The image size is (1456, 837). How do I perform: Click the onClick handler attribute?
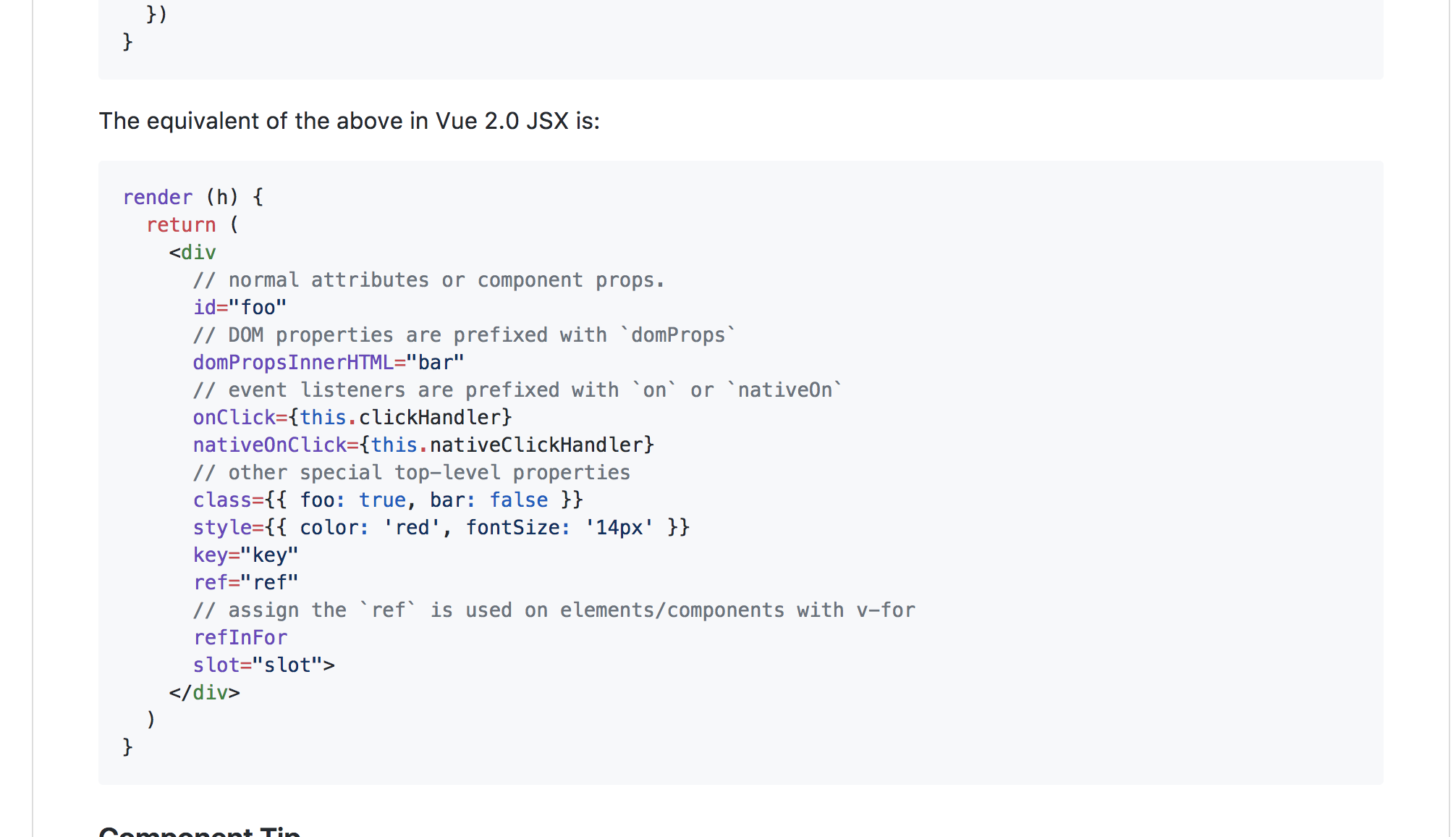coord(352,417)
